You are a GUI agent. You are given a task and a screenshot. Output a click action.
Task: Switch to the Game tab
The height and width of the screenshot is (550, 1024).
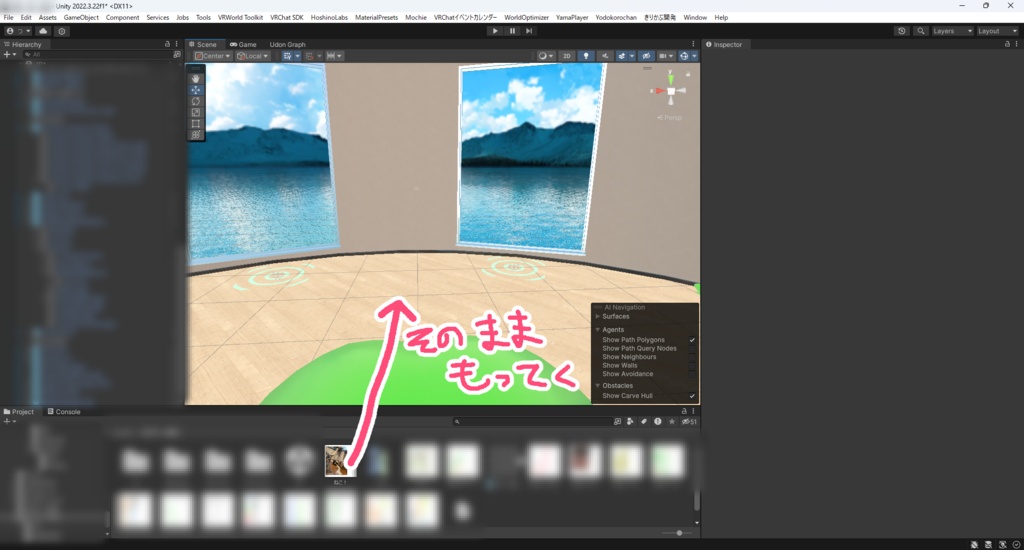[x=243, y=44]
